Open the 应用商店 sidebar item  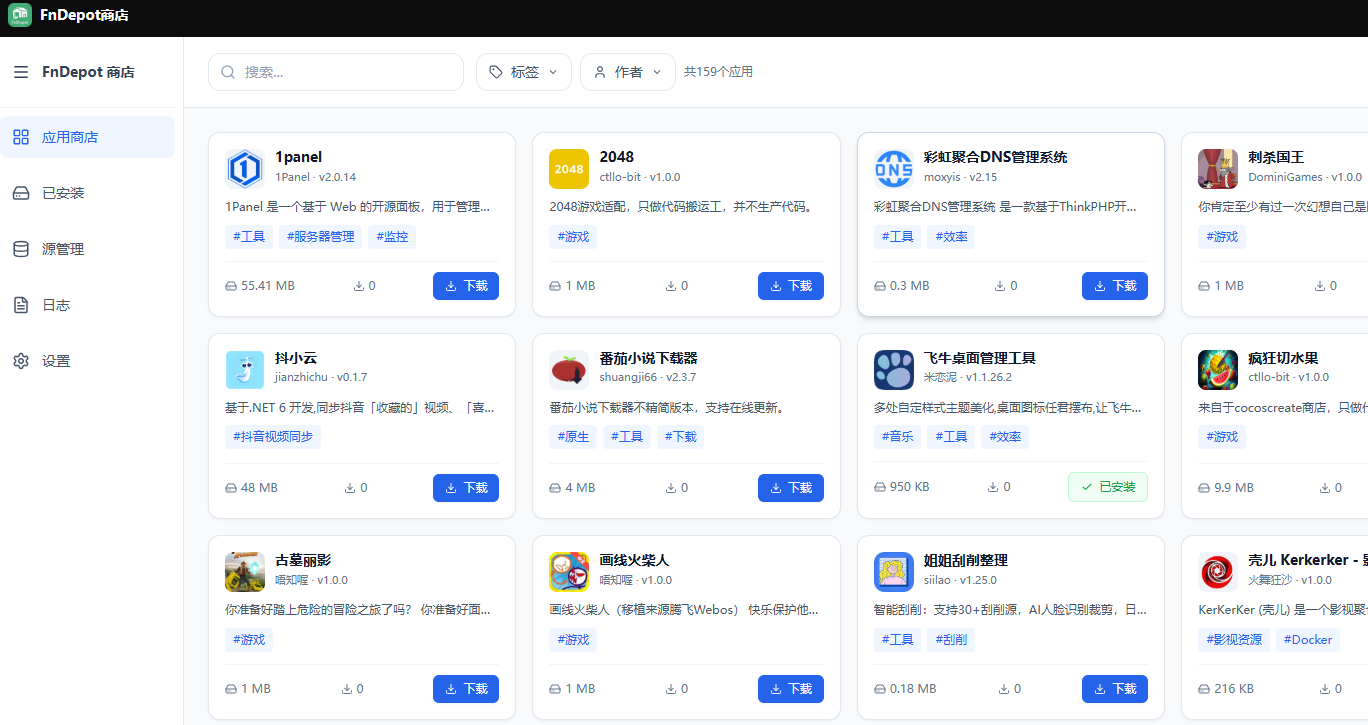coord(88,137)
